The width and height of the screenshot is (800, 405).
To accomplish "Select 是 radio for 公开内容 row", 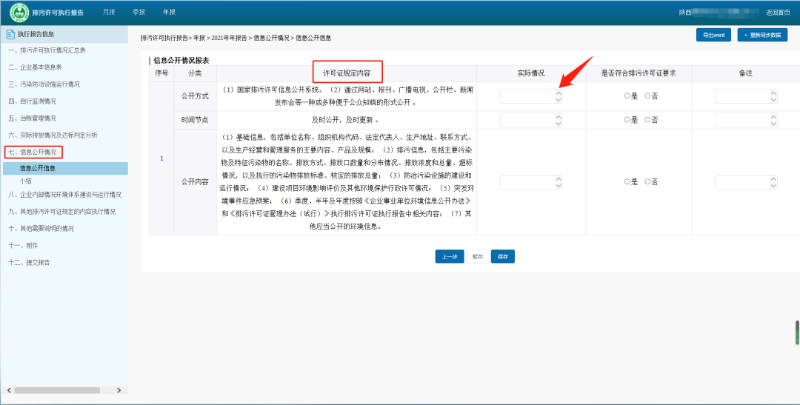I will click(x=627, y=182).
